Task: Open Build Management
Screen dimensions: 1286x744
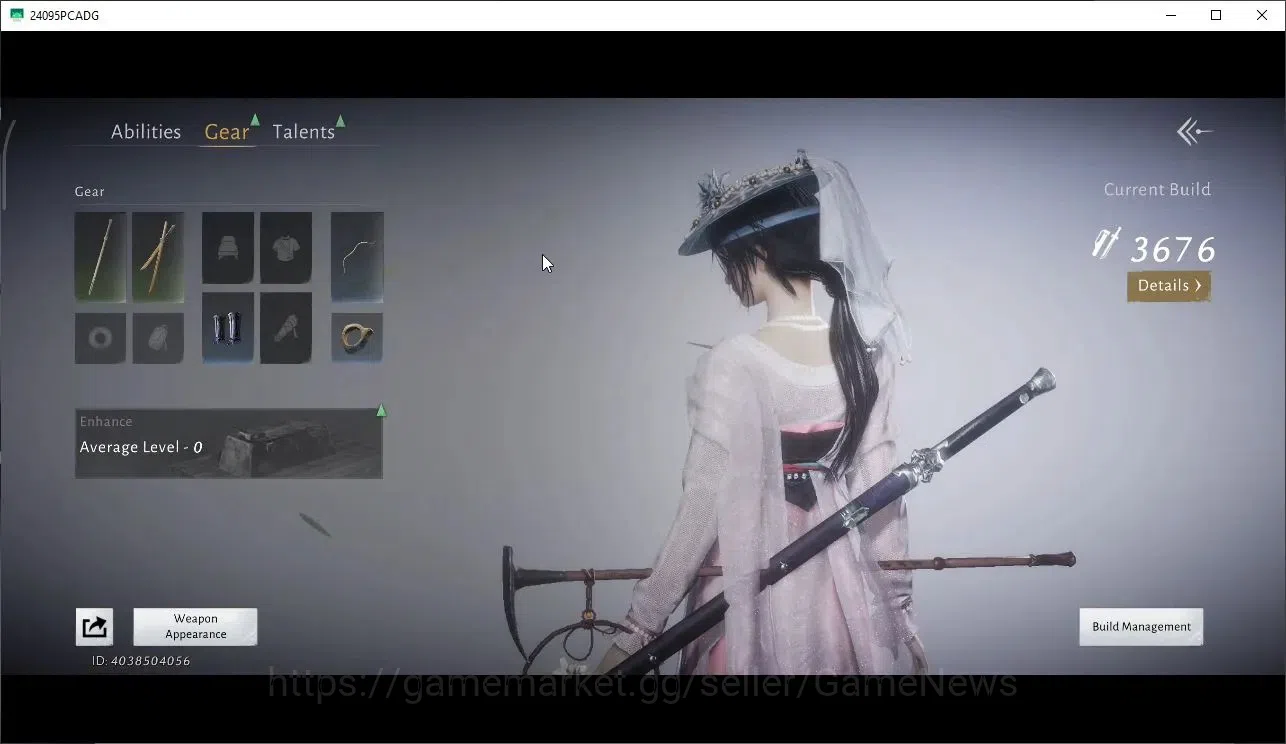Action: click(x=1141, y=627)
